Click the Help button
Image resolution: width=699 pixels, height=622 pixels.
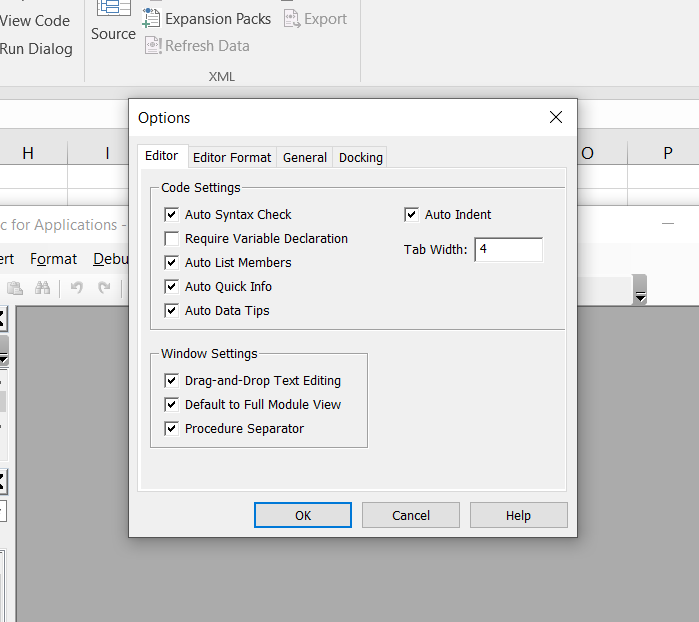(x=518, y=515)
